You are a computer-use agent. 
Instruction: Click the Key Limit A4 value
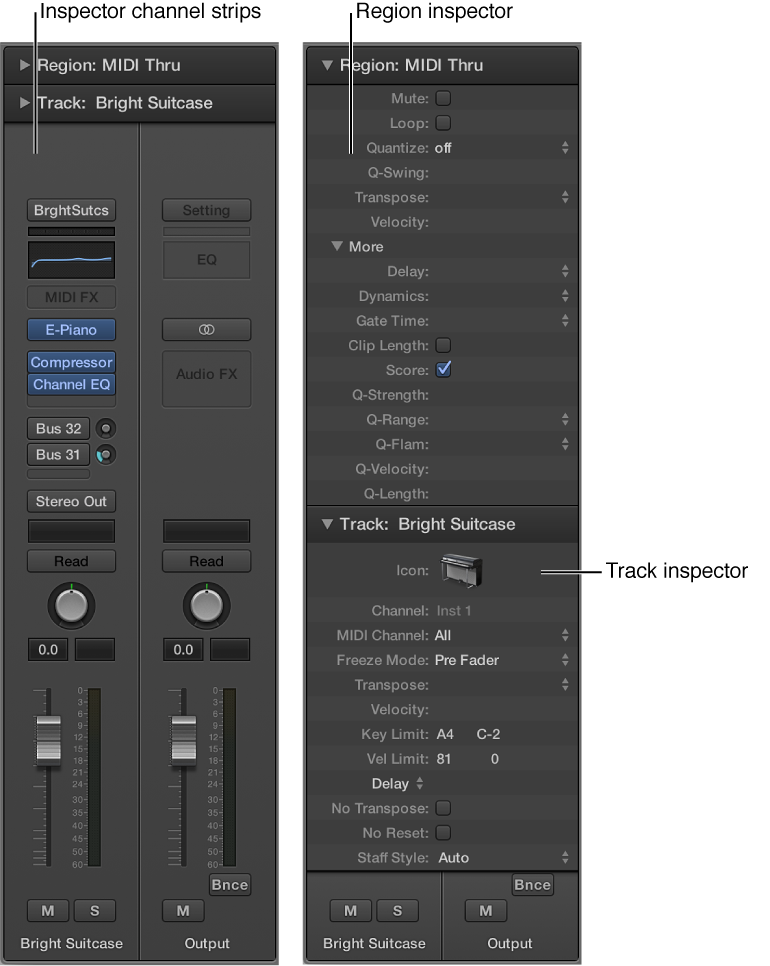(445, 734)
